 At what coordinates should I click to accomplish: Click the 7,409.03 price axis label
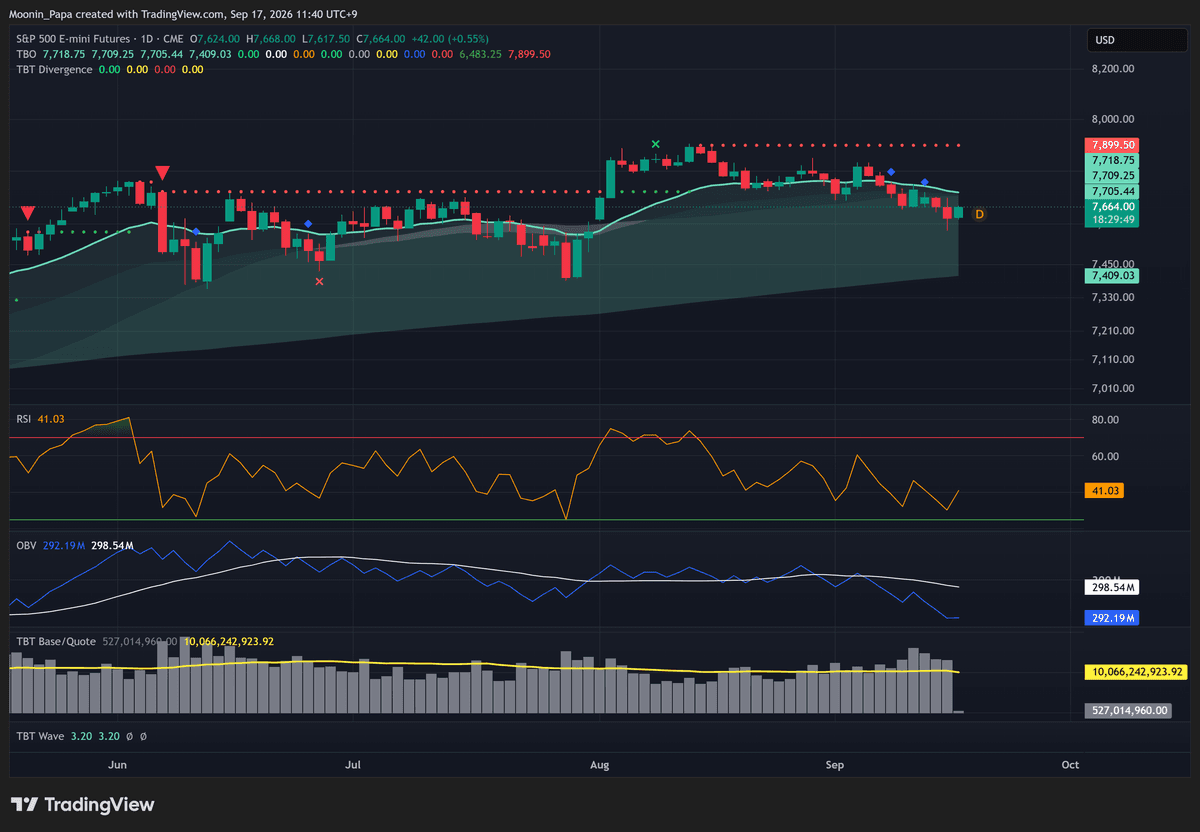pos(1112,275)
